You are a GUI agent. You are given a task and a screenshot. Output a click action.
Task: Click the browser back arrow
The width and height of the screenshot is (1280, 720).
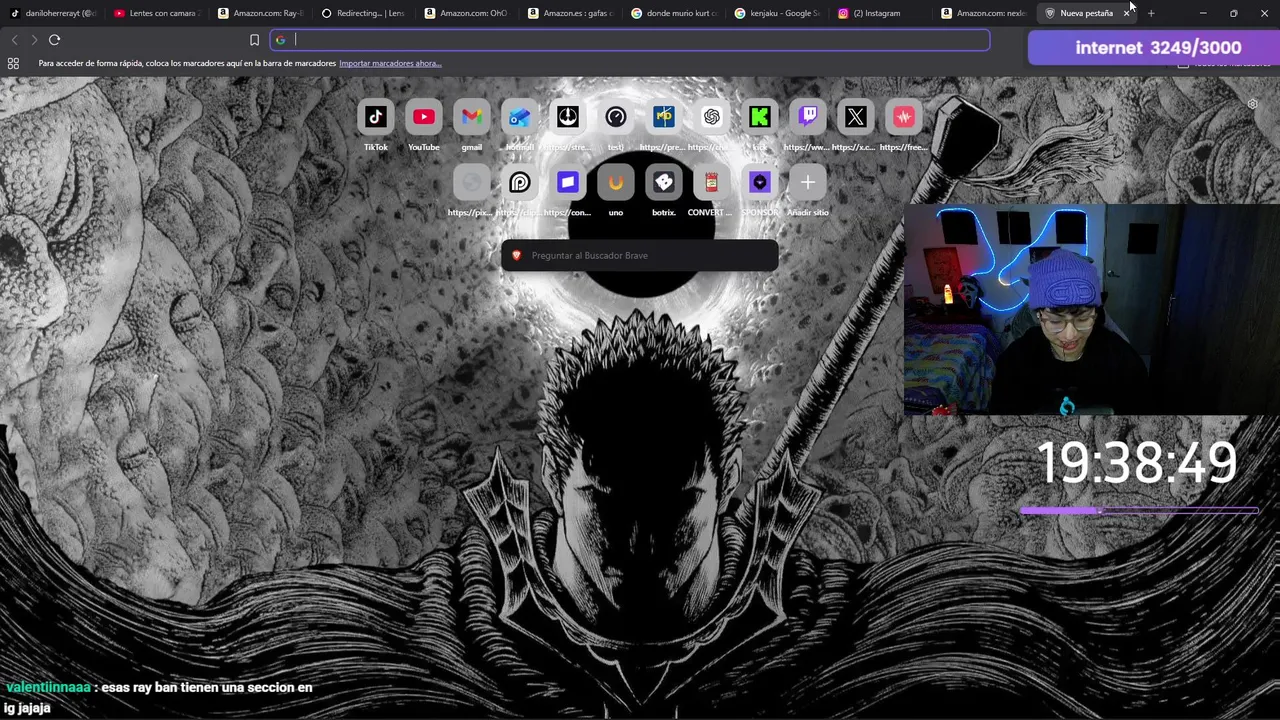14,40
